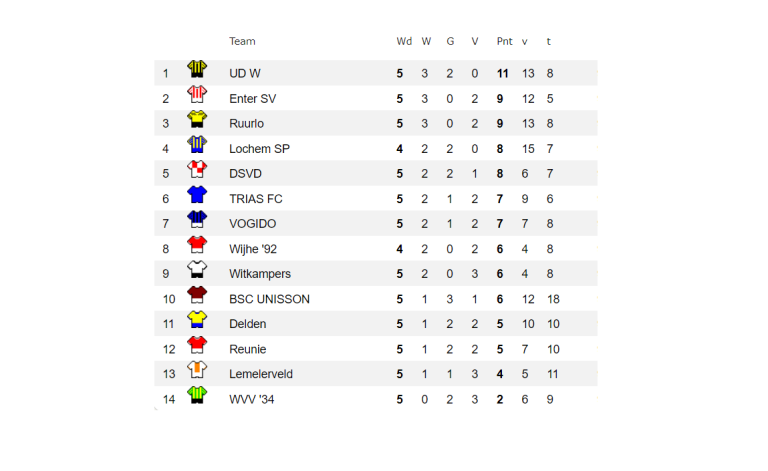Open the DSVD team link
Image resolution: width=768 pixels, height=471 pixels.
click(x=246, y=174)
